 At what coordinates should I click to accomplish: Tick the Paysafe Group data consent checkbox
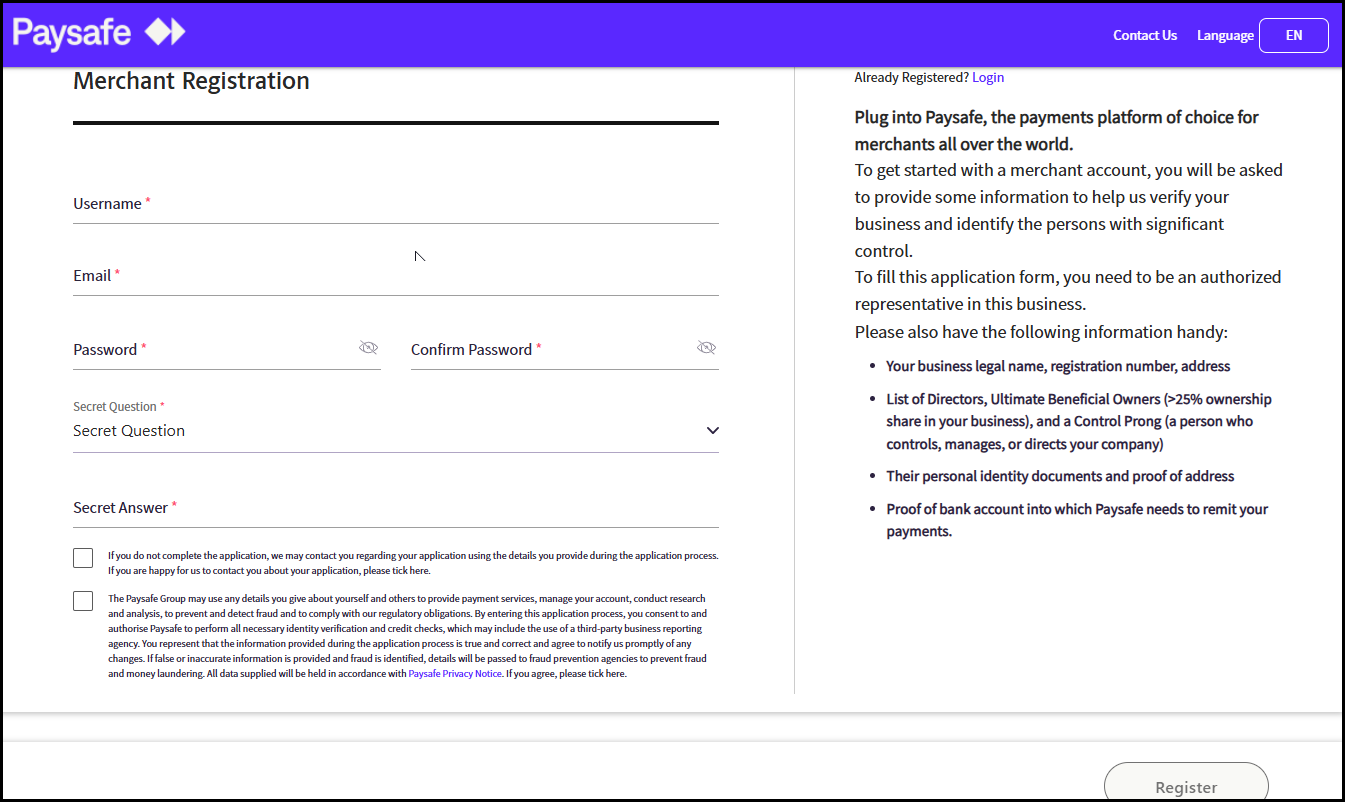(x=83, y=601)
